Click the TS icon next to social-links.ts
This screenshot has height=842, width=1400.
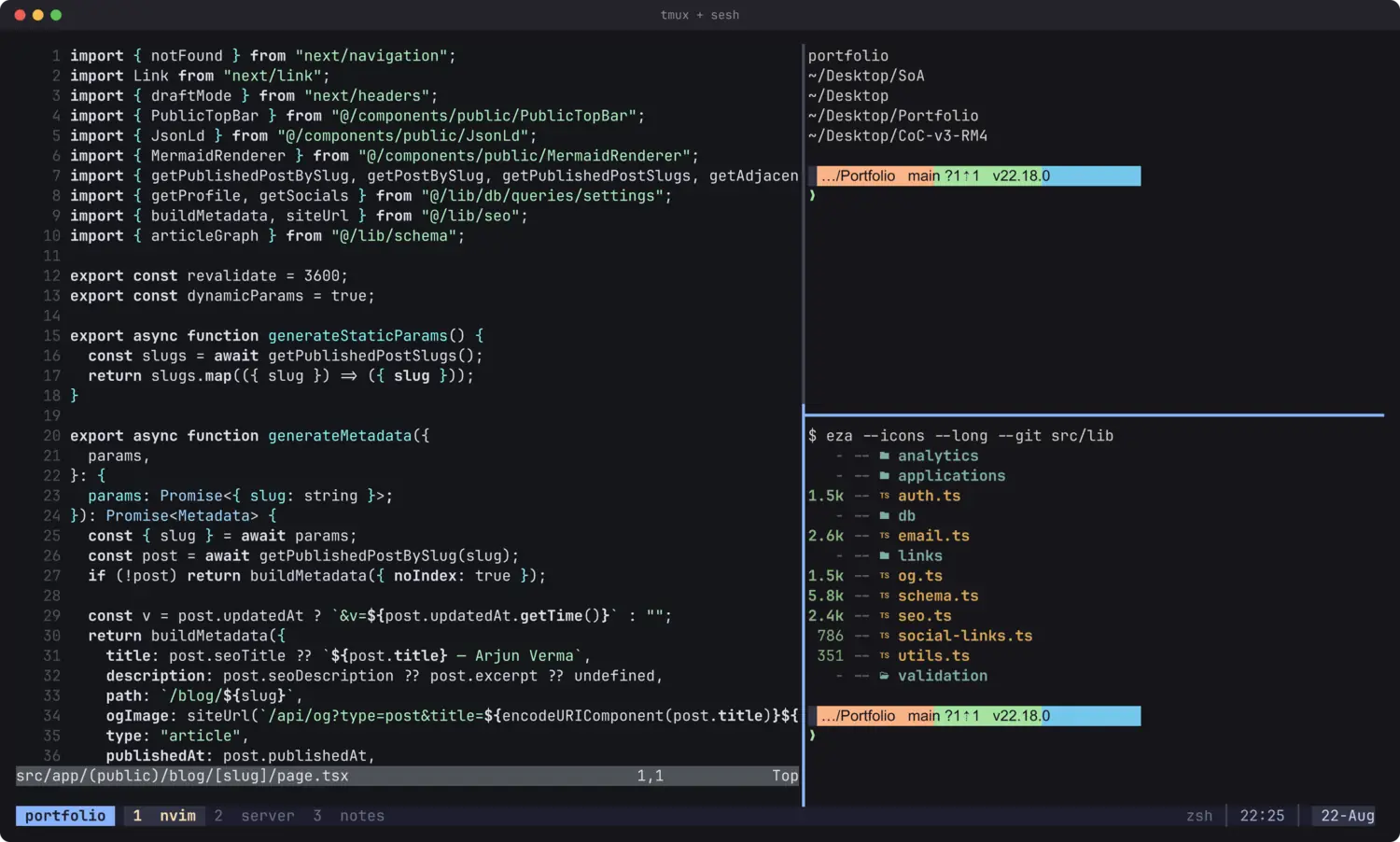884,636
